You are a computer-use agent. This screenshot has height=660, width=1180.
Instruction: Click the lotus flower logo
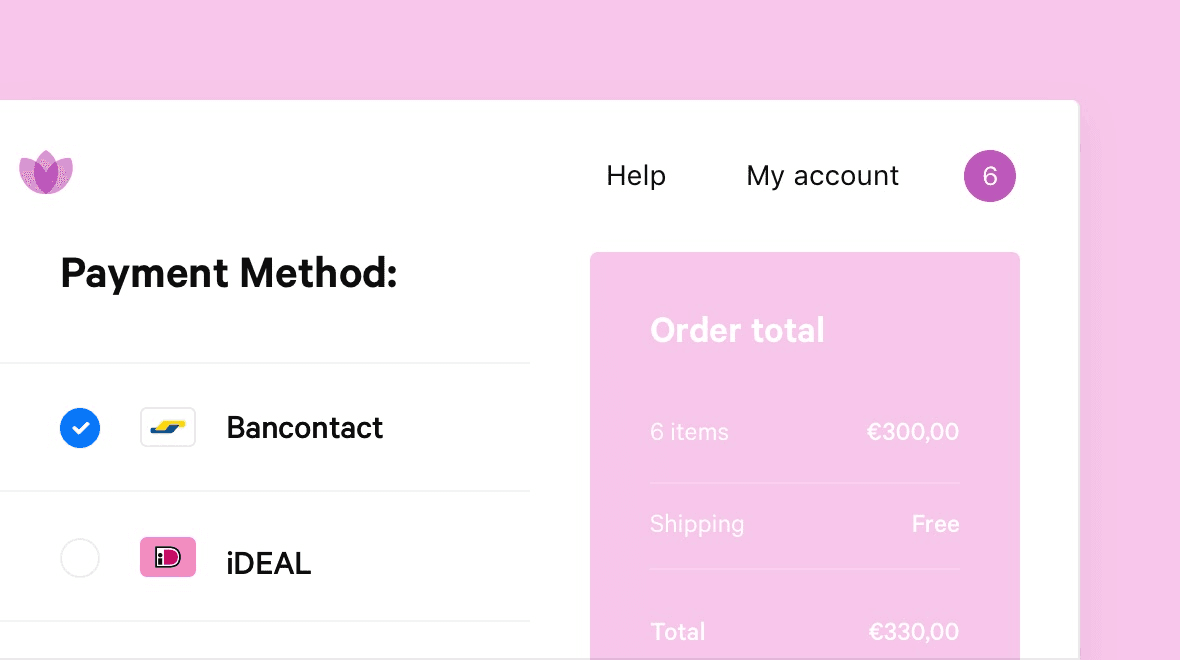[x=46, y=172]
